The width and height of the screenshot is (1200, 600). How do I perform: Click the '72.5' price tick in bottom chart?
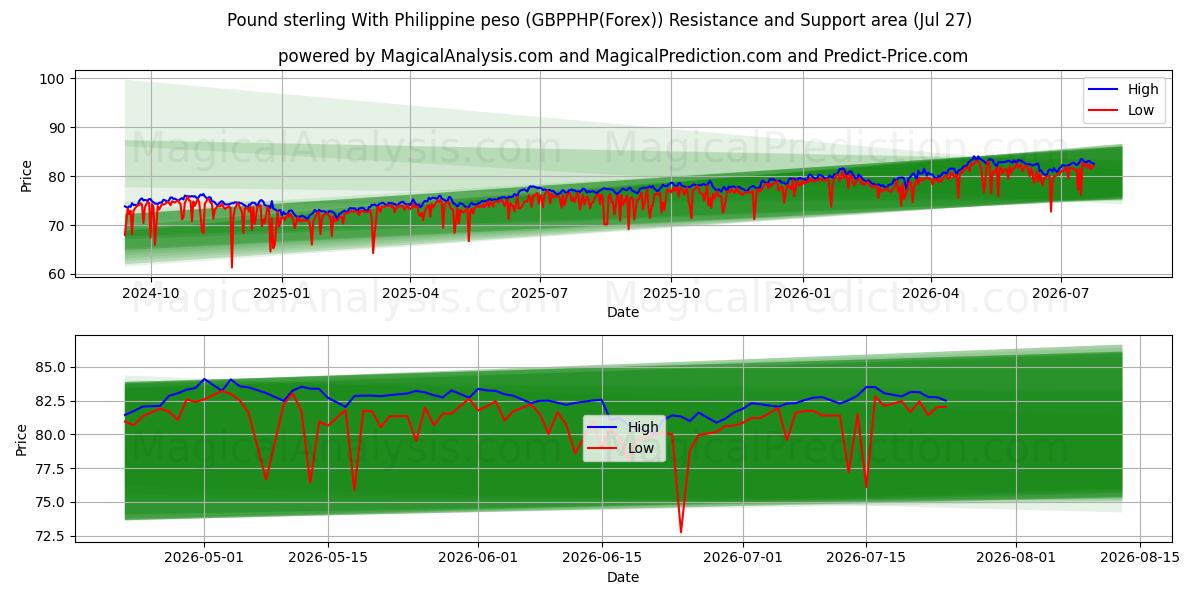50,537
